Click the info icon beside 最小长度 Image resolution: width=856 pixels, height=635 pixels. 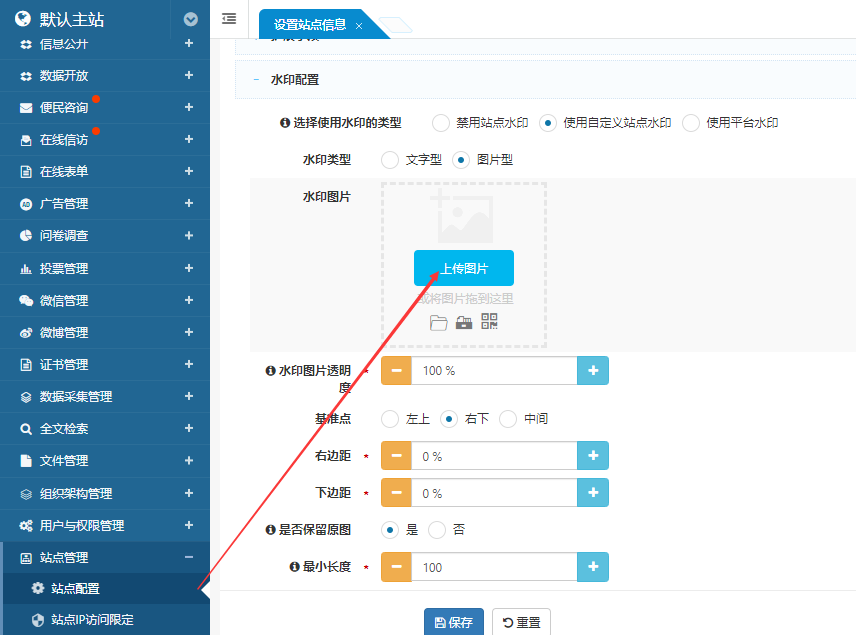pyautogui.click(x=295, y=567)
